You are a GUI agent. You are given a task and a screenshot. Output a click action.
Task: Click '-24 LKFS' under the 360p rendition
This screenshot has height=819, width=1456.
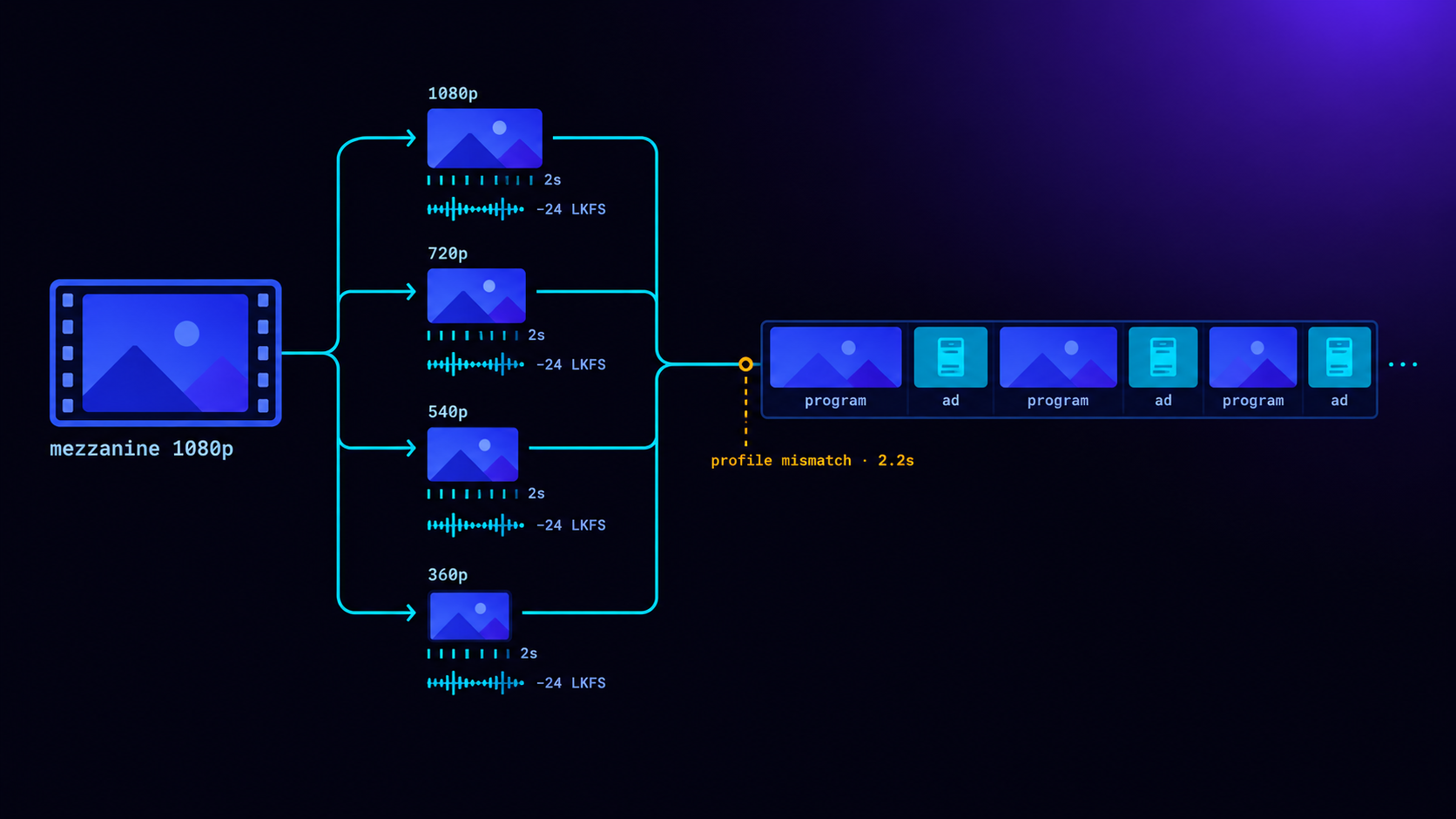point(571,683)
